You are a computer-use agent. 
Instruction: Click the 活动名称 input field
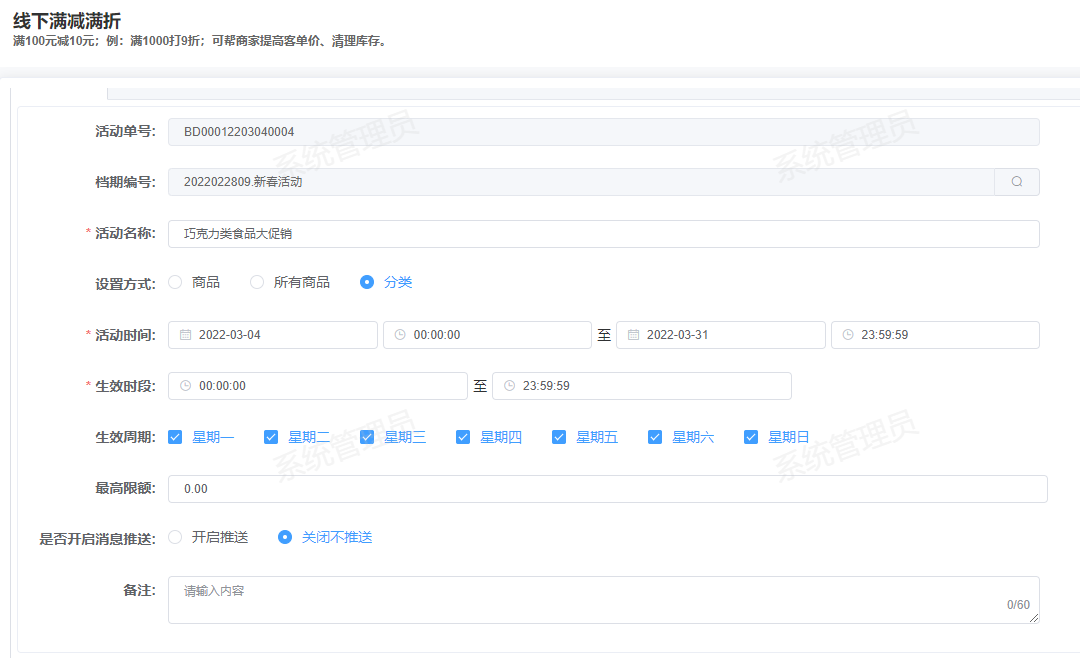603,234
